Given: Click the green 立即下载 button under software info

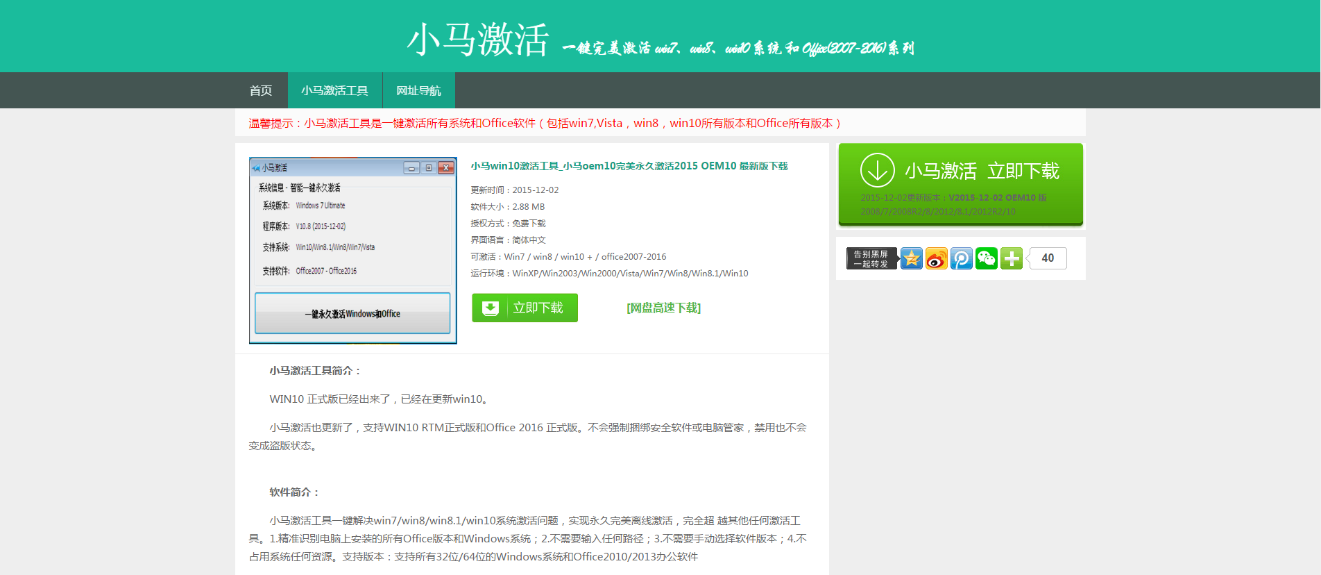Looking at the screenshot, I should (525, 308).
